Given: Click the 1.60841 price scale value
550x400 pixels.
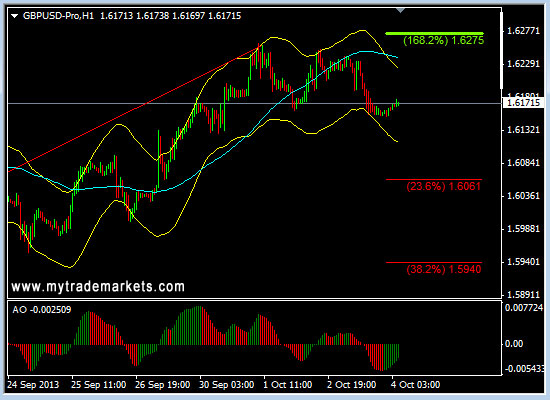Looking at the screenshot, I should [523, 163].
